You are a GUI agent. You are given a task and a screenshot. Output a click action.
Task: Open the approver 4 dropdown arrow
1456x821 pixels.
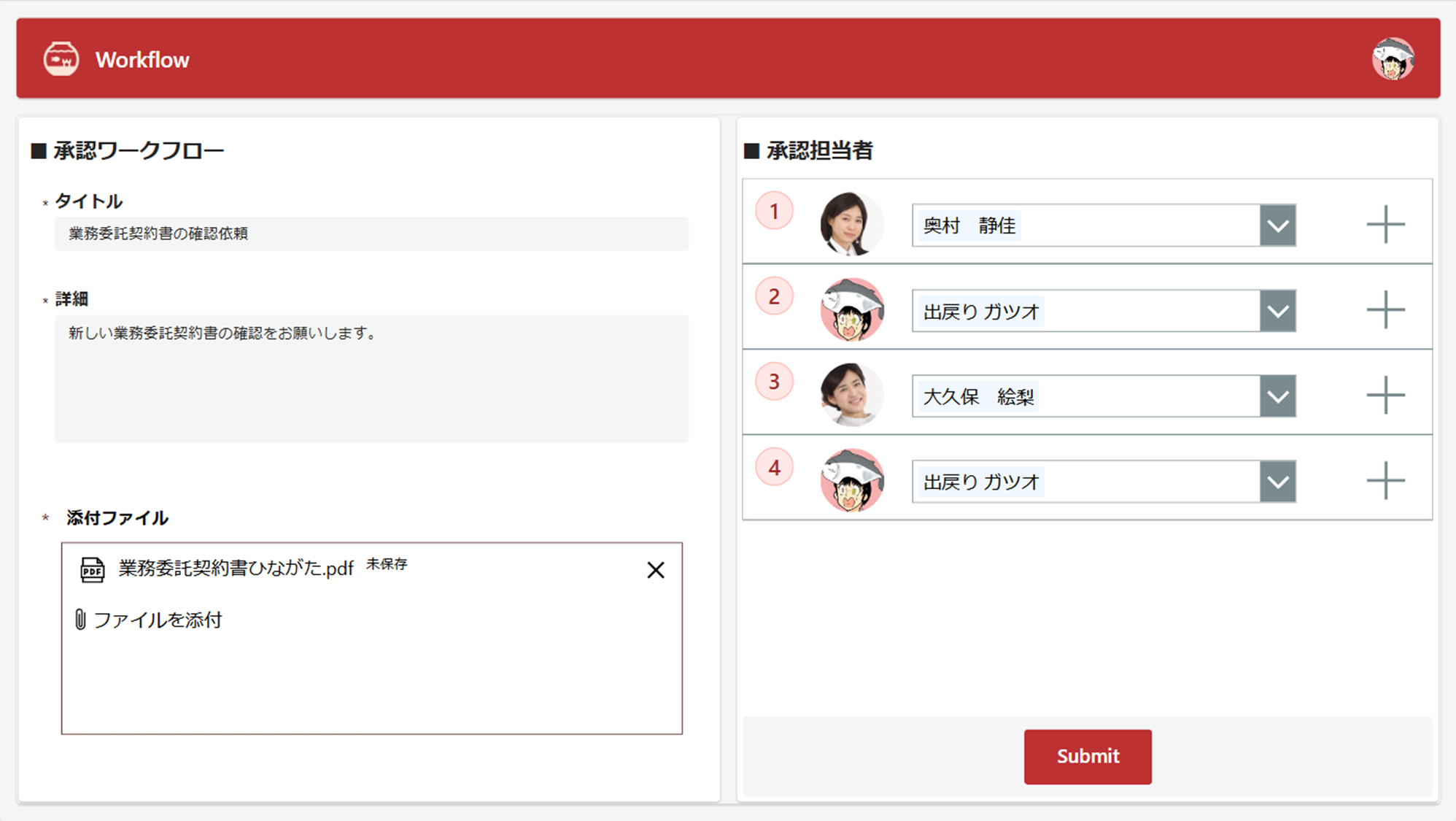(1277, 482)
